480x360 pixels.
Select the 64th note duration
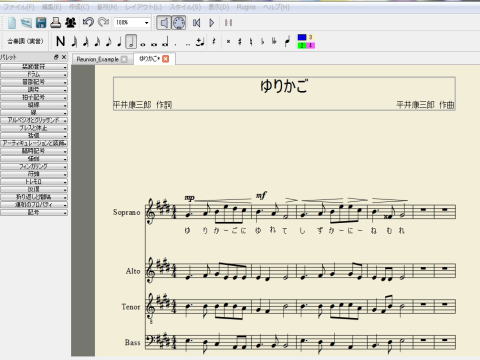pyautogui.click(x=75, y=41)
